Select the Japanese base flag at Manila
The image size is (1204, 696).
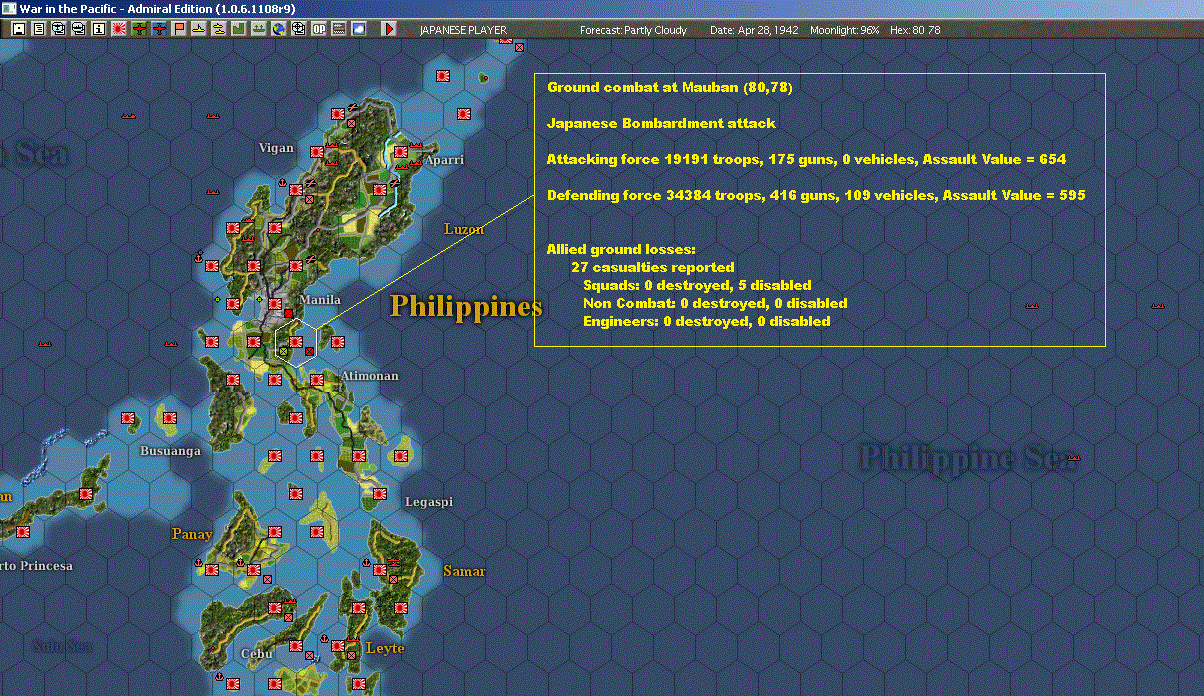(x=275, y=304)
